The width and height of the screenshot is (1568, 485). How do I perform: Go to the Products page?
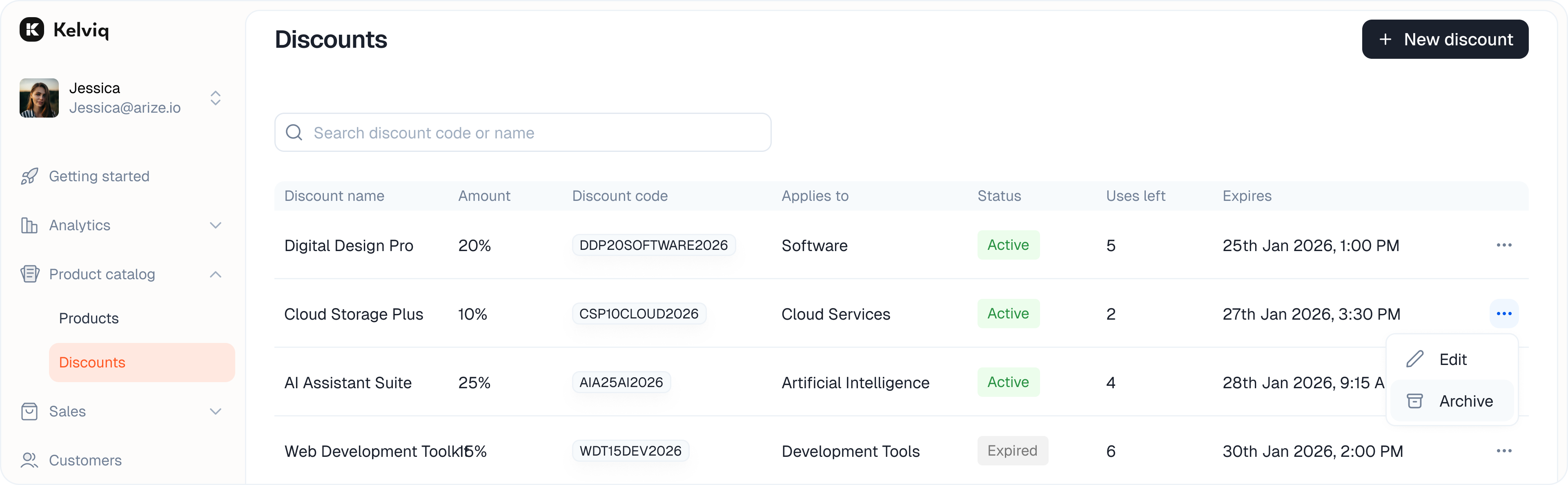tap(89, 318)
